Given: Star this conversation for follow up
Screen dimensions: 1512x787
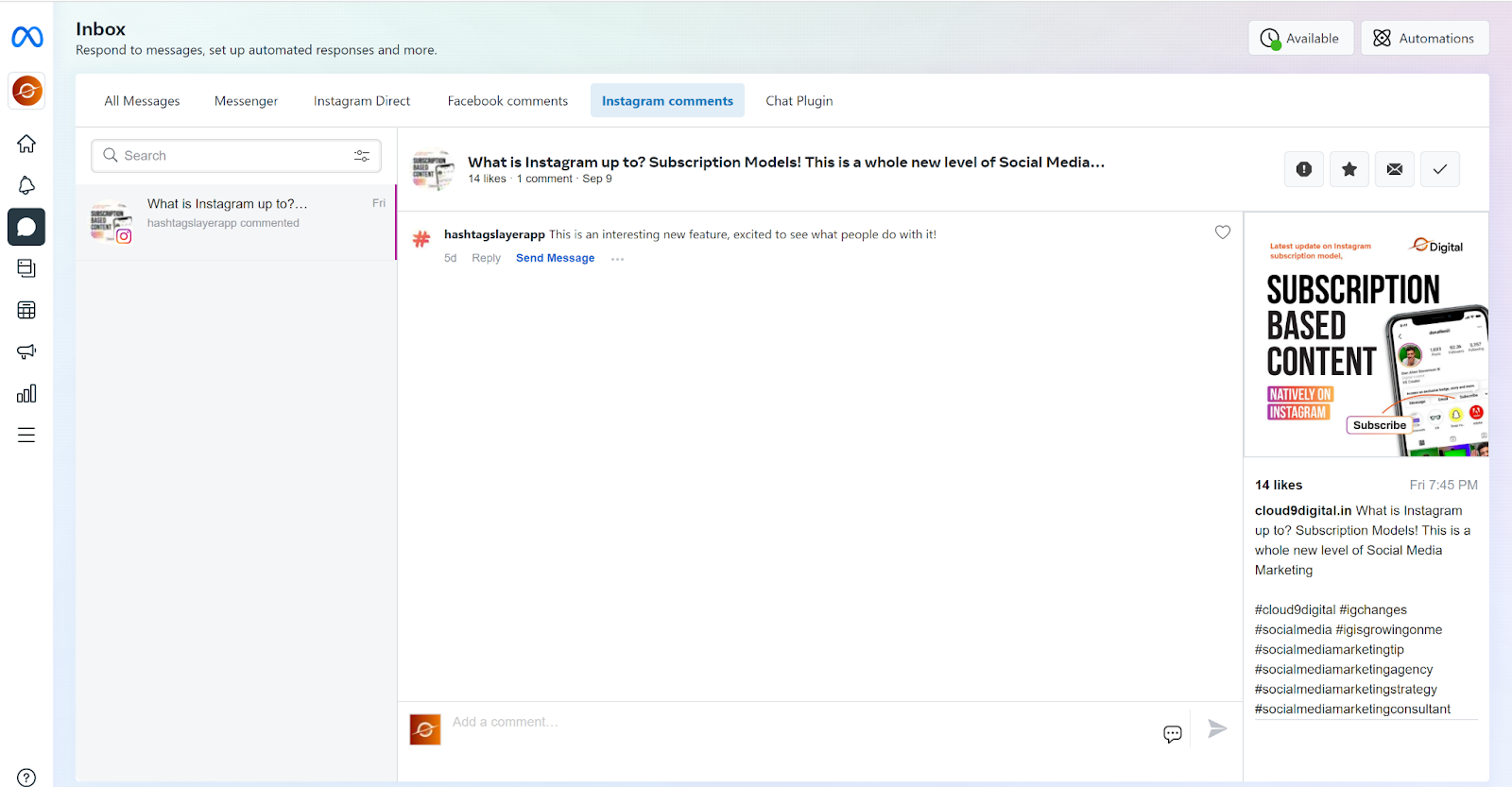Looking at the screenshot, I should 1349,169.
